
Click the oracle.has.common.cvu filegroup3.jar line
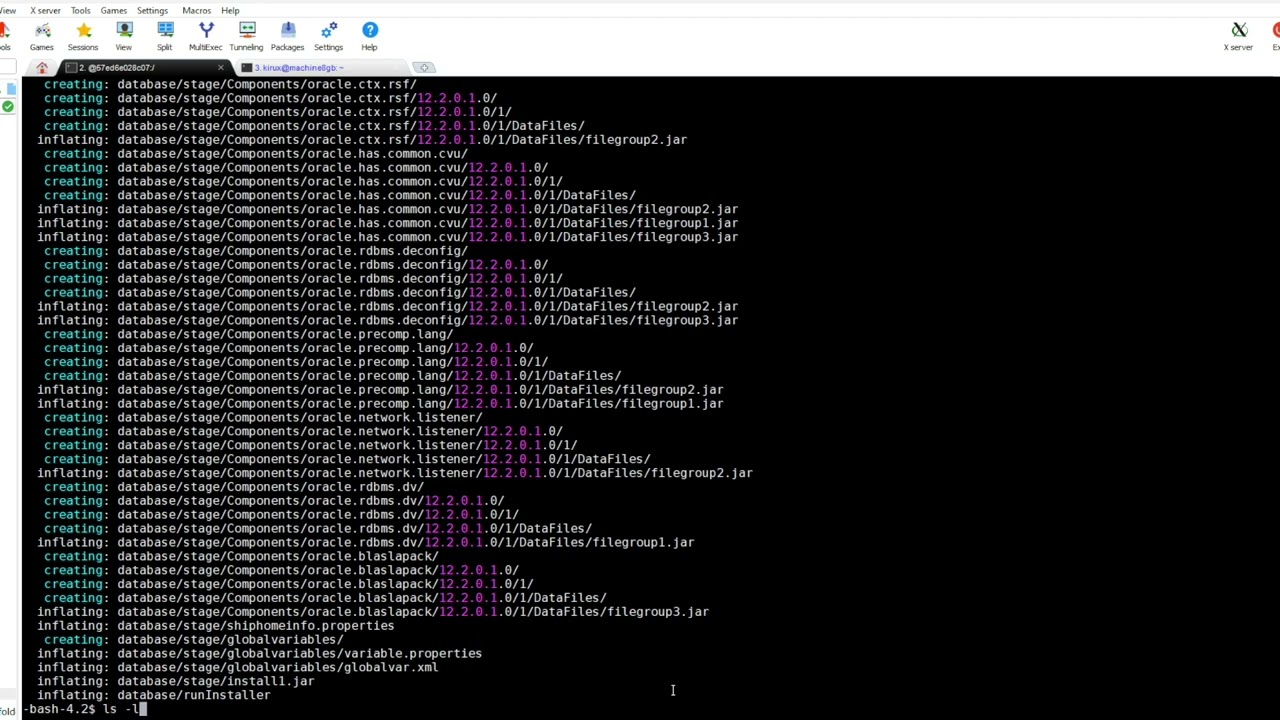click(388, 237)
